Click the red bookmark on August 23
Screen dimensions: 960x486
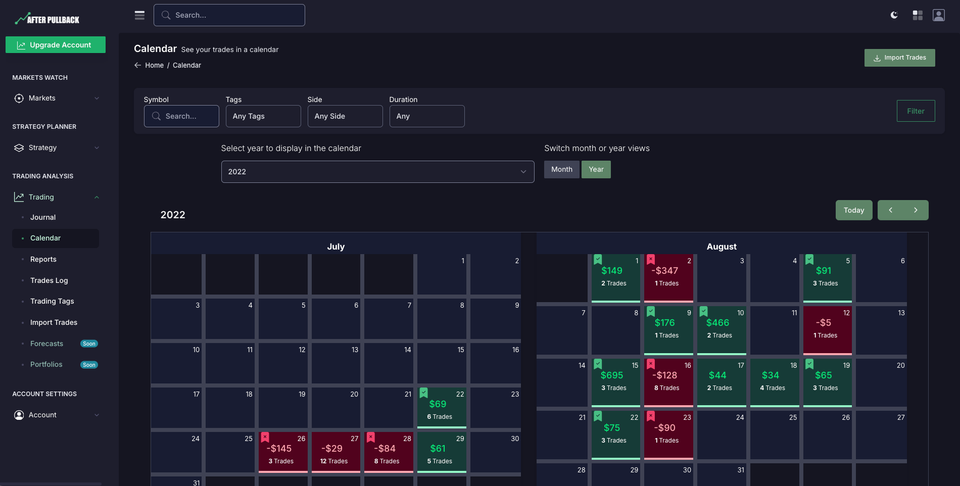tap(650, 417)
